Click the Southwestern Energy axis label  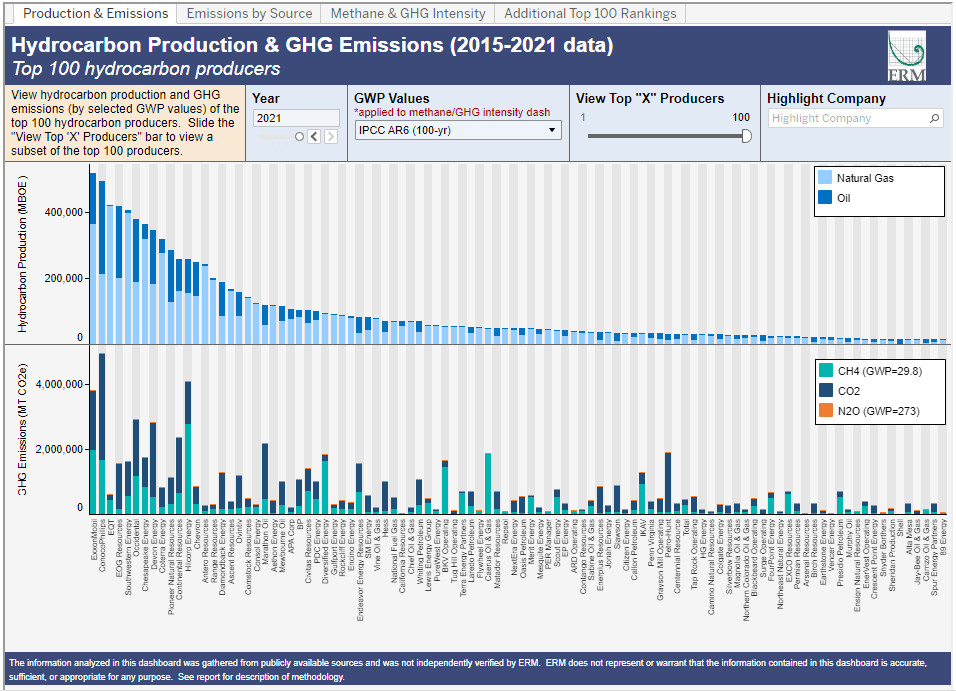pos(128,557)
